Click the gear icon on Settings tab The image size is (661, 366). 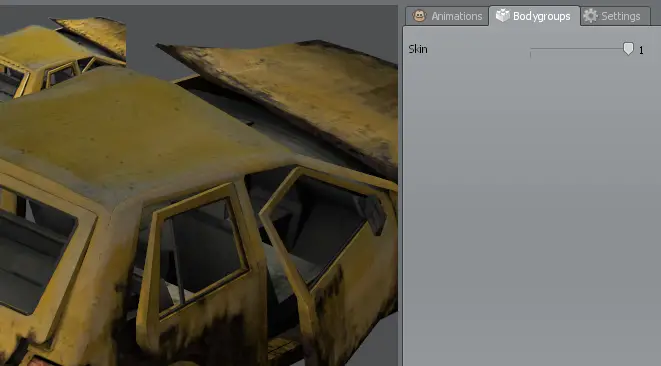point(590,16)
